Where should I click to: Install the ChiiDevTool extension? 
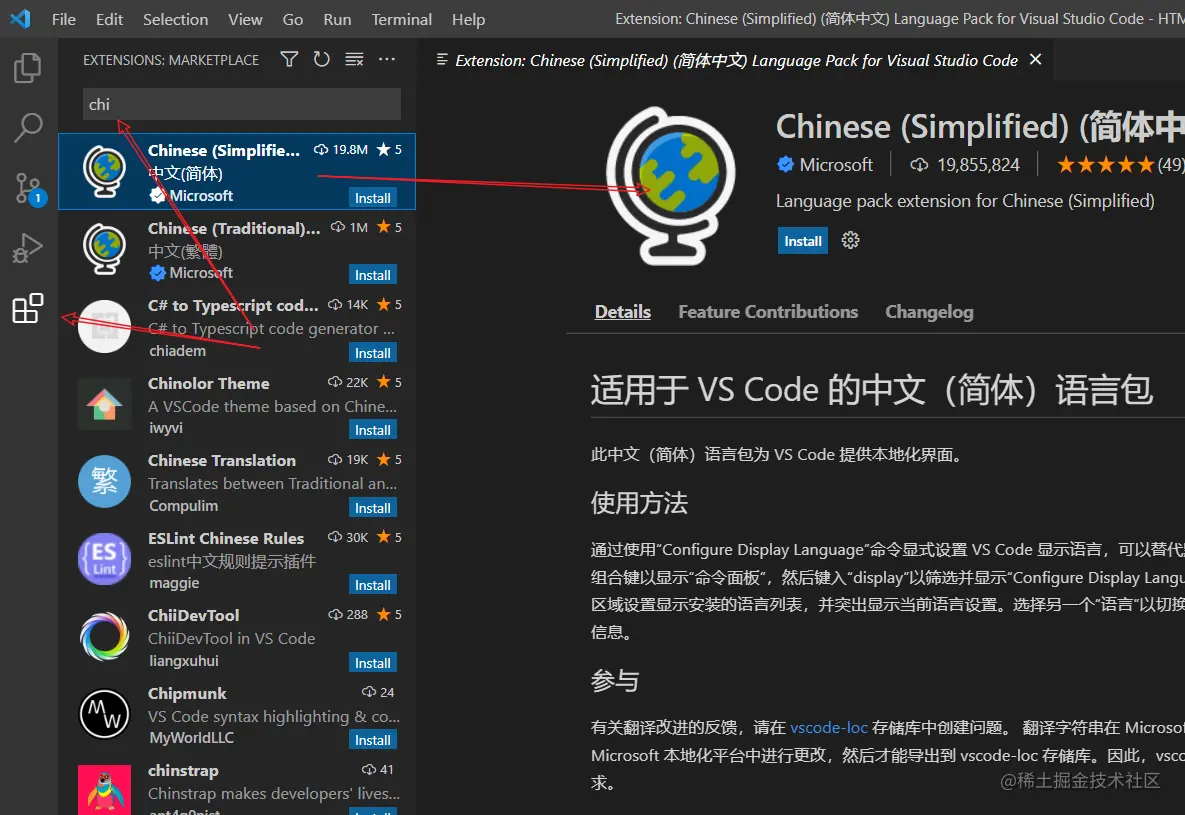373,662
